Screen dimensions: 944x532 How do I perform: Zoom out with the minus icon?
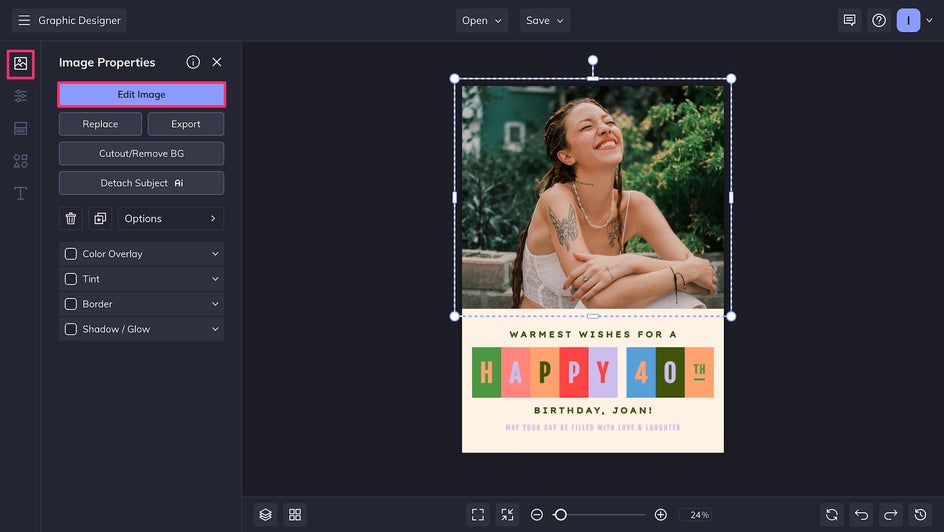[537, 515]
